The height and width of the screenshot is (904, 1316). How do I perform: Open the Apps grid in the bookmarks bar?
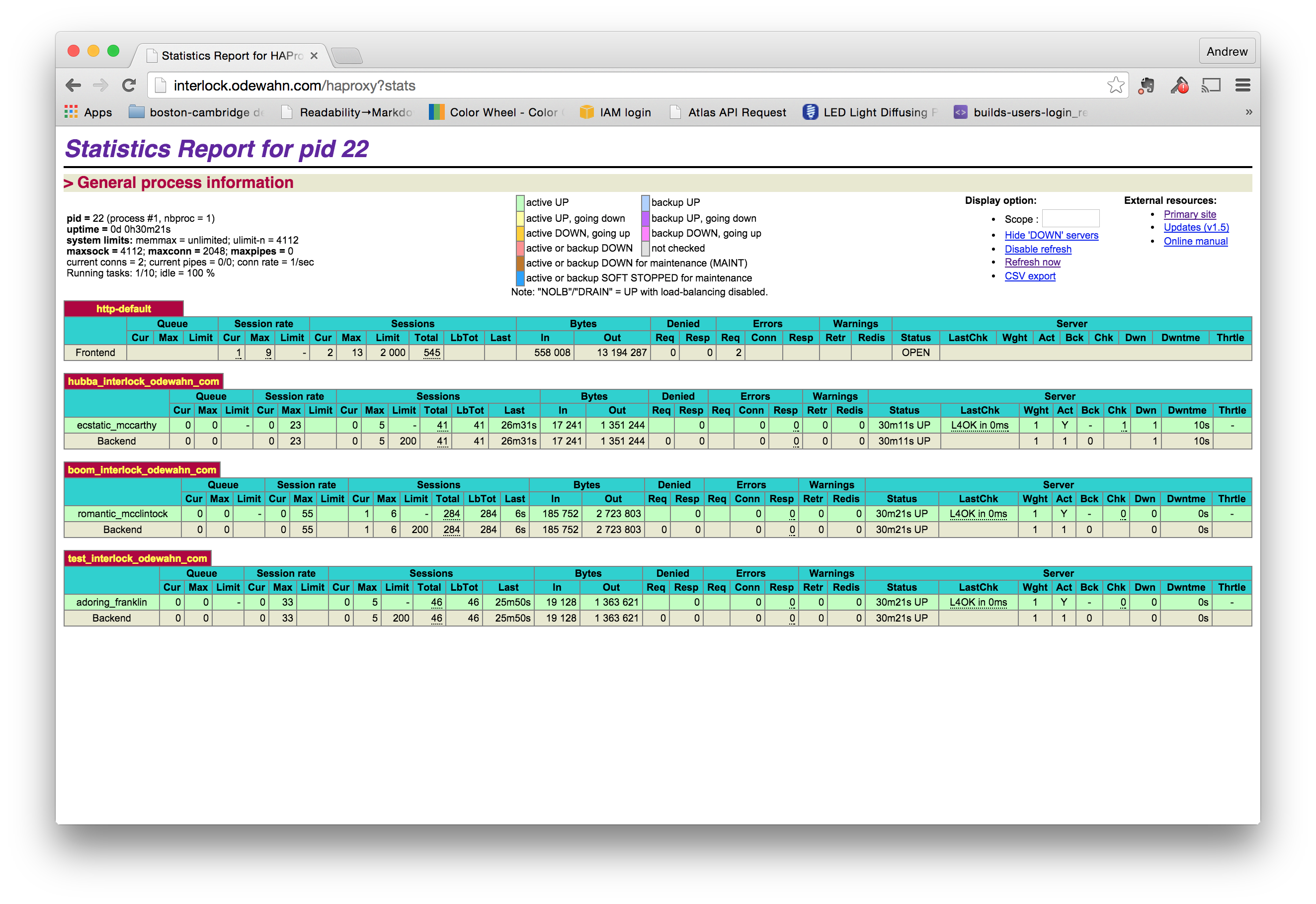click(x=88, y=112)
